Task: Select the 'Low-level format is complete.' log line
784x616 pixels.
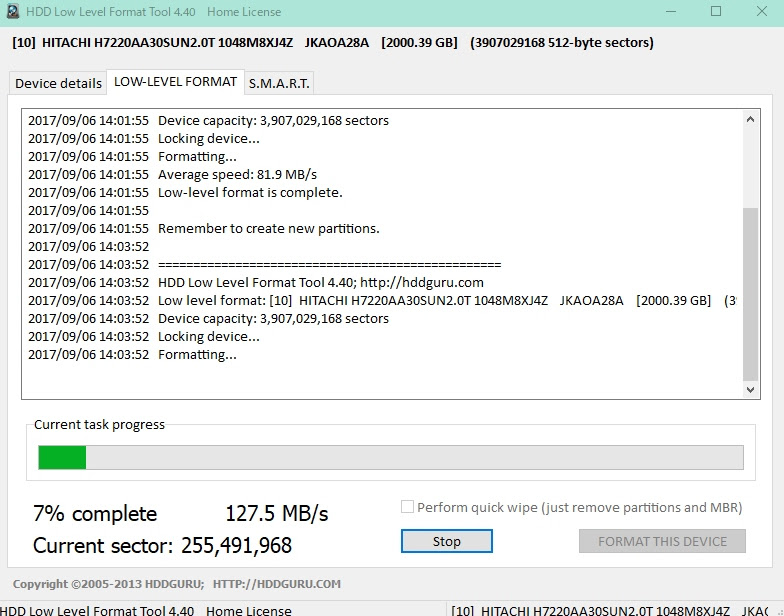Action: [x=250, y=192]
